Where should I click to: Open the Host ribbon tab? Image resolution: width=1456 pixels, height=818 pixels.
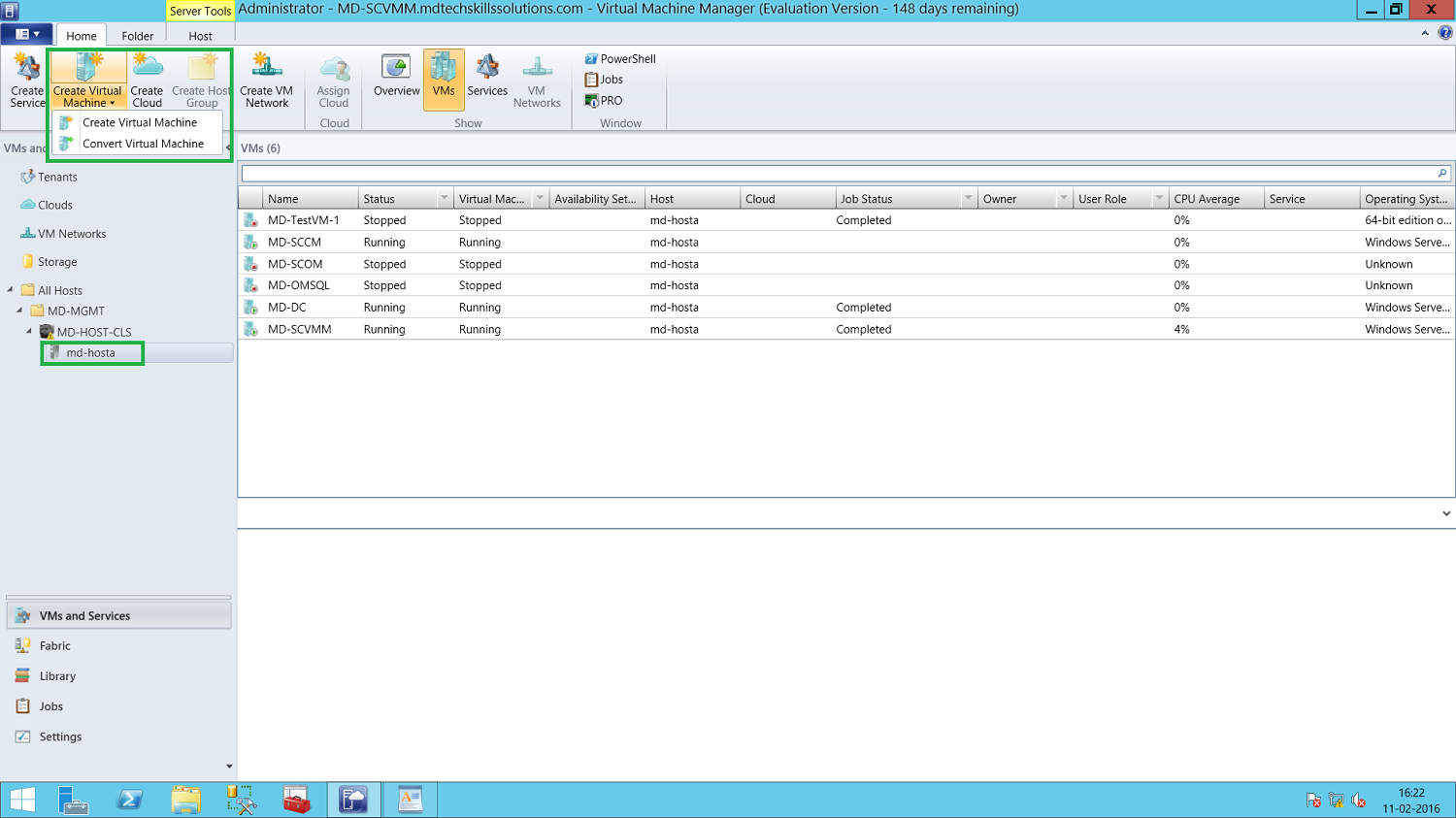coord(200,35)
